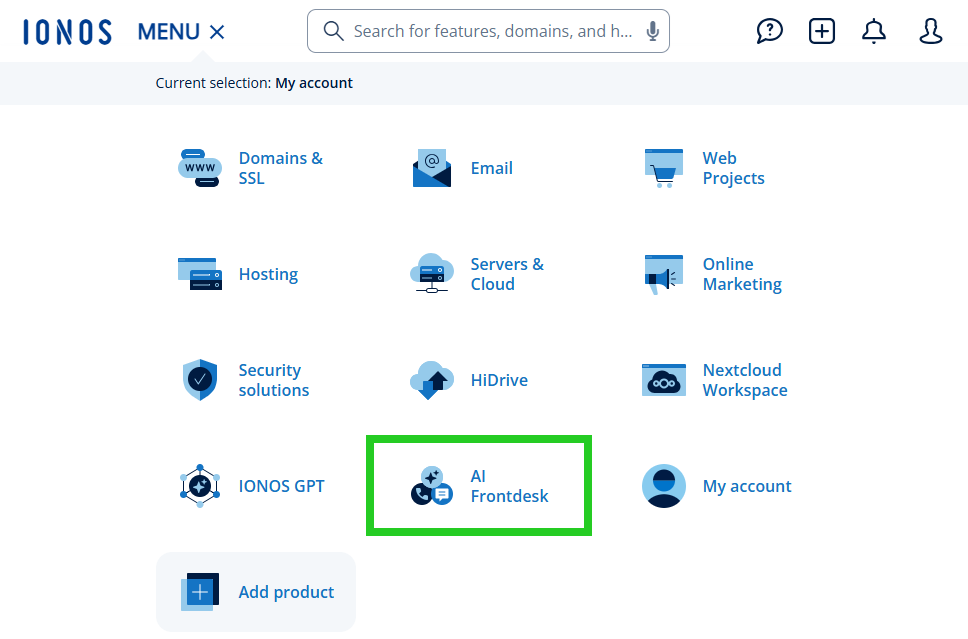Click the Nextcloud Workspace icon
Viewport: 968px width, 639px height.
pos(664,380)
